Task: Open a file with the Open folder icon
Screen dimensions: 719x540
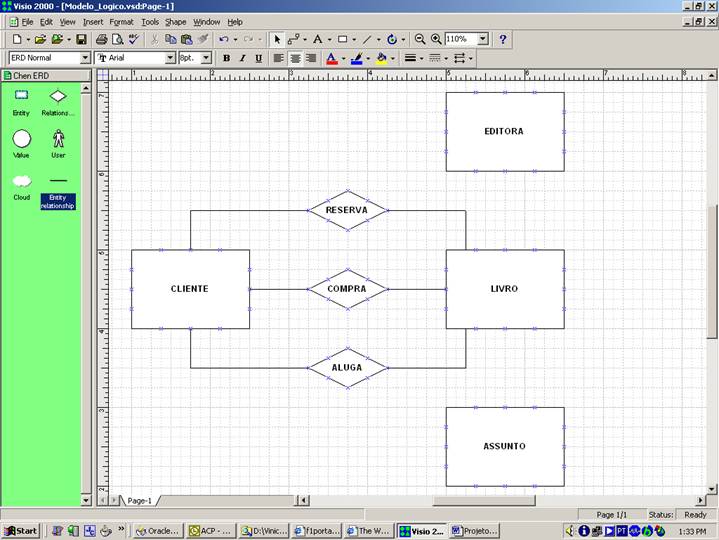Action: click(x=40, y=39)
